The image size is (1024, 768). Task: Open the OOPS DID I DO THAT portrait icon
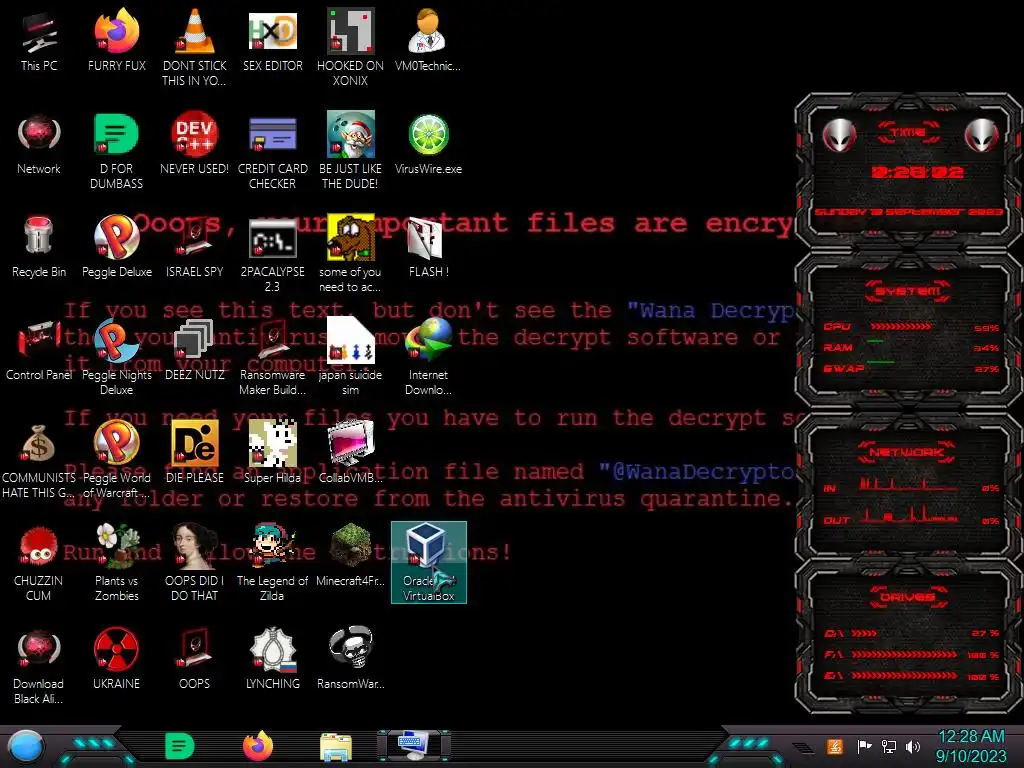pyautogui.click(x=194, y=563)
